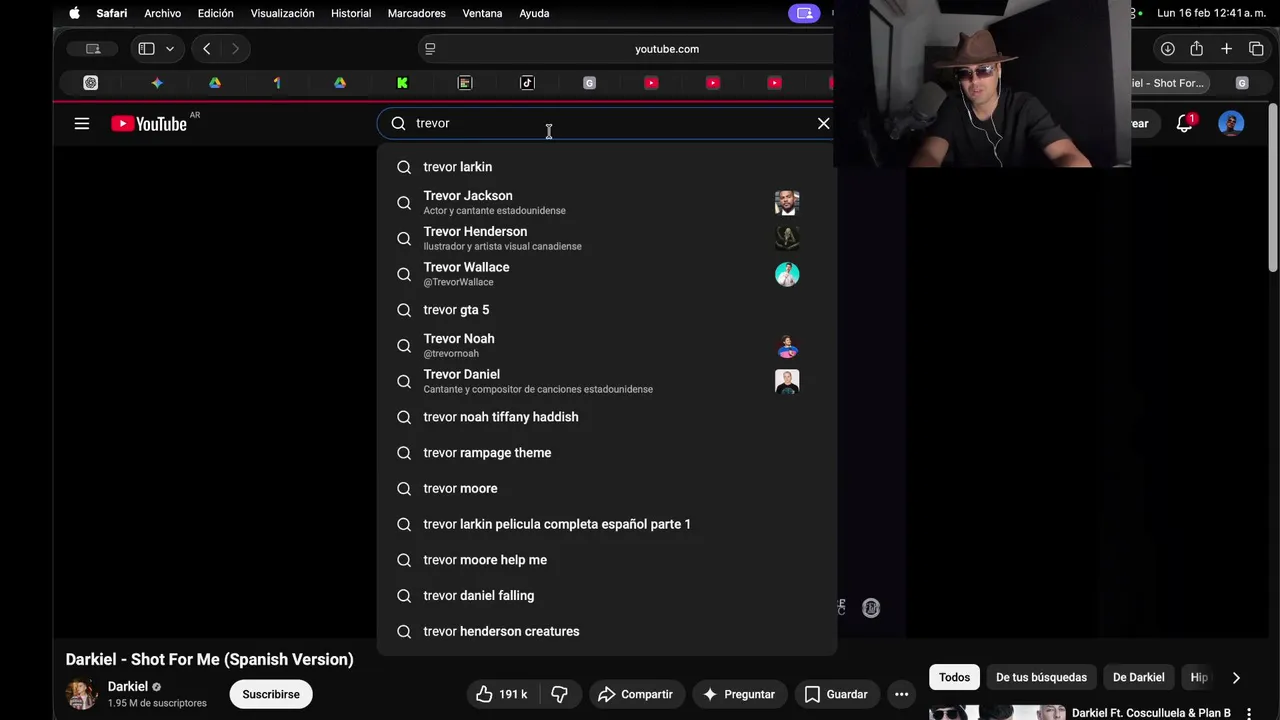Click Trevor Jackson's thumbnail image
The width and height of the screenshot is (1280, 720).
pos(787,203)
